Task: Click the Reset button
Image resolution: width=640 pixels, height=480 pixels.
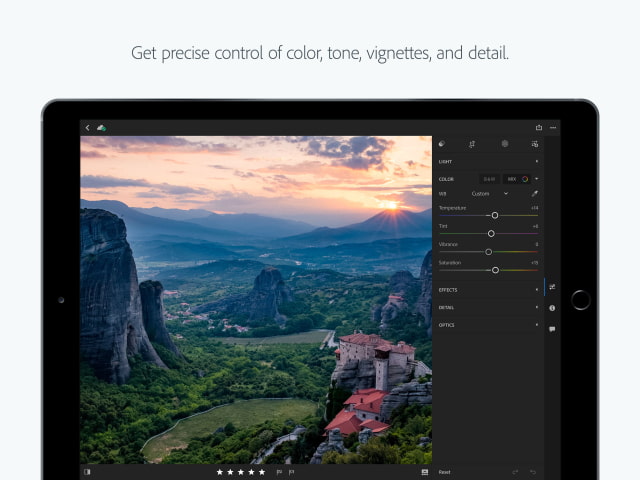Action: tap(444, 472)
